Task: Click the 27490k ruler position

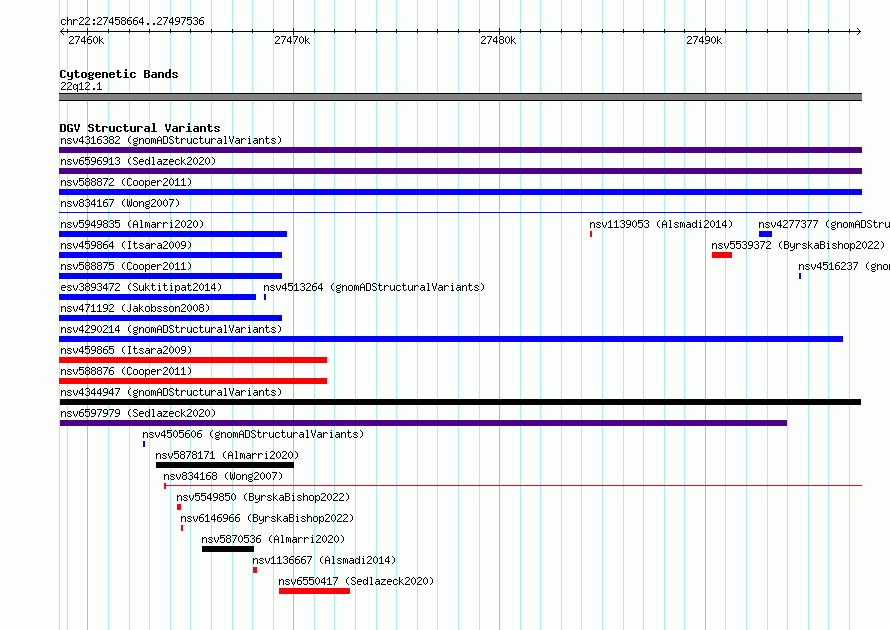Action: click(x=704, y=40)
